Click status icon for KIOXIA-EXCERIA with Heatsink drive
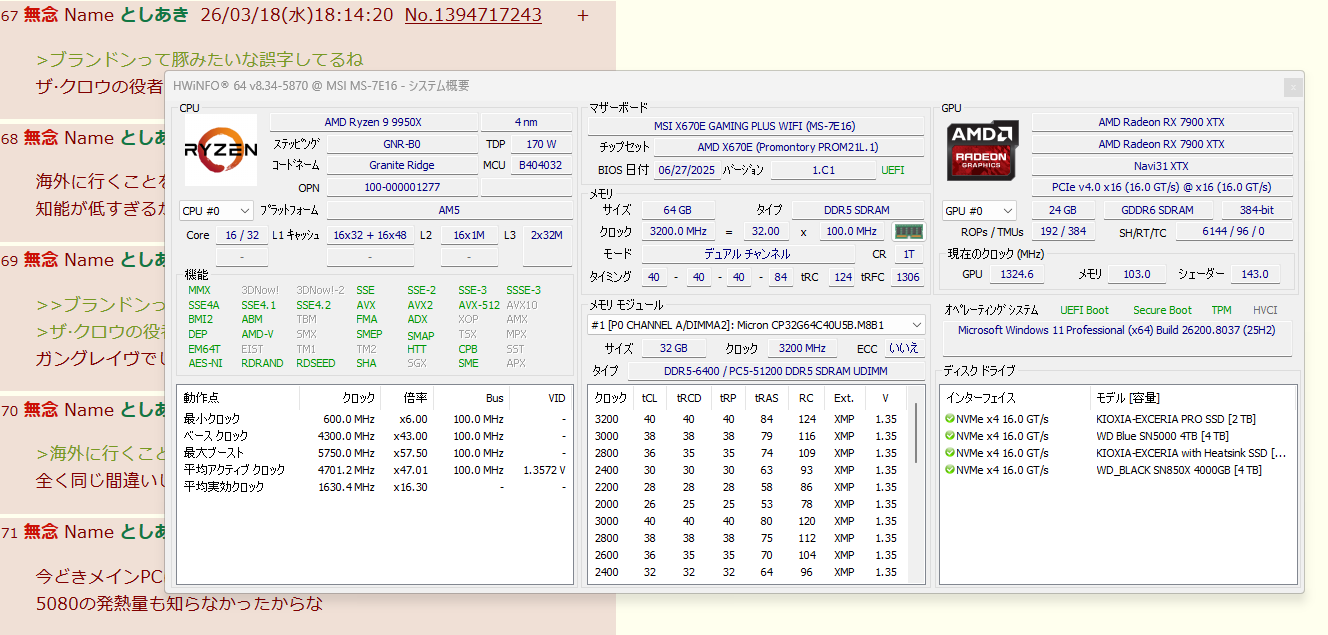 949,453
